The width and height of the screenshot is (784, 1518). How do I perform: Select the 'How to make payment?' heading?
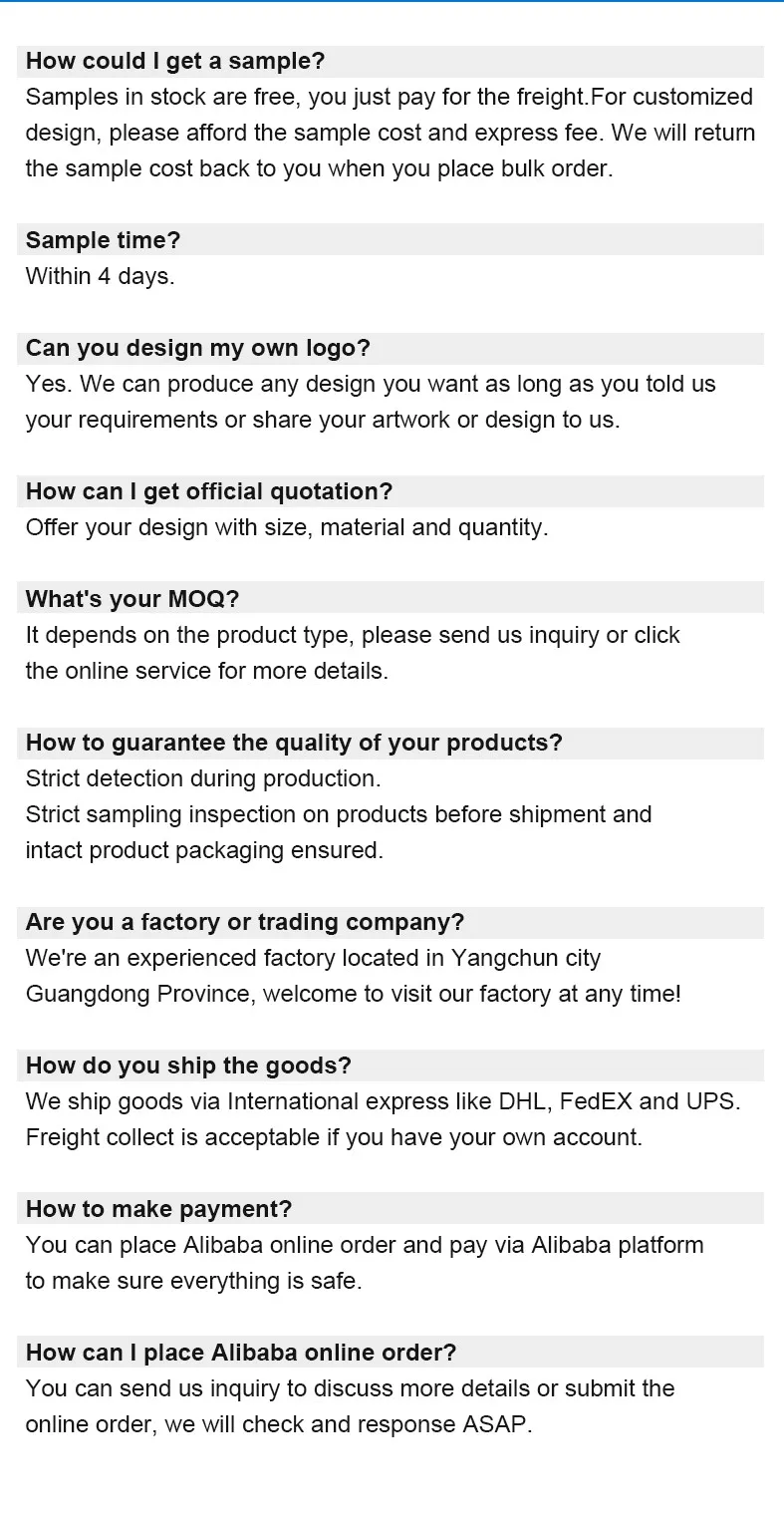click(158, 1209)
